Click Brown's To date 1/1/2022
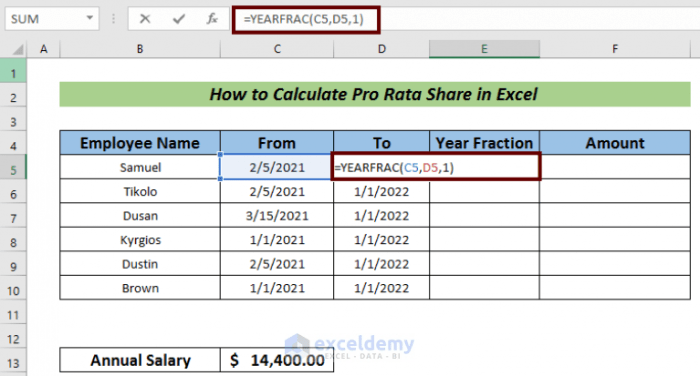700x376 pixels. tap(382, 288)
